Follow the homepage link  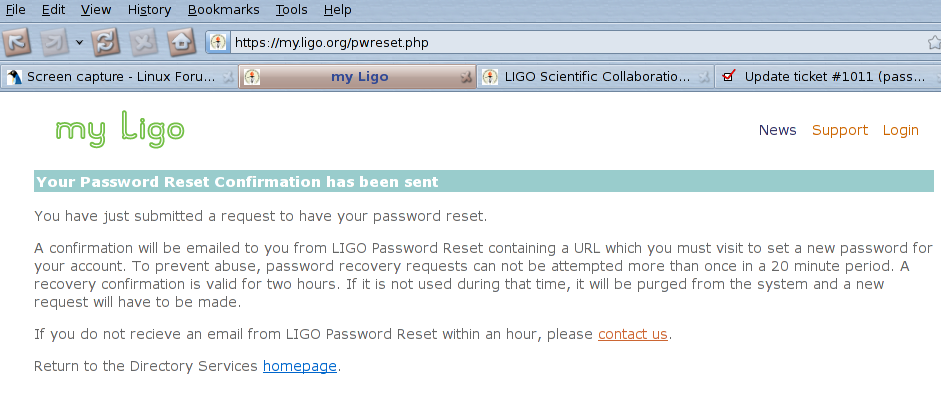click(x=299, y=366)
